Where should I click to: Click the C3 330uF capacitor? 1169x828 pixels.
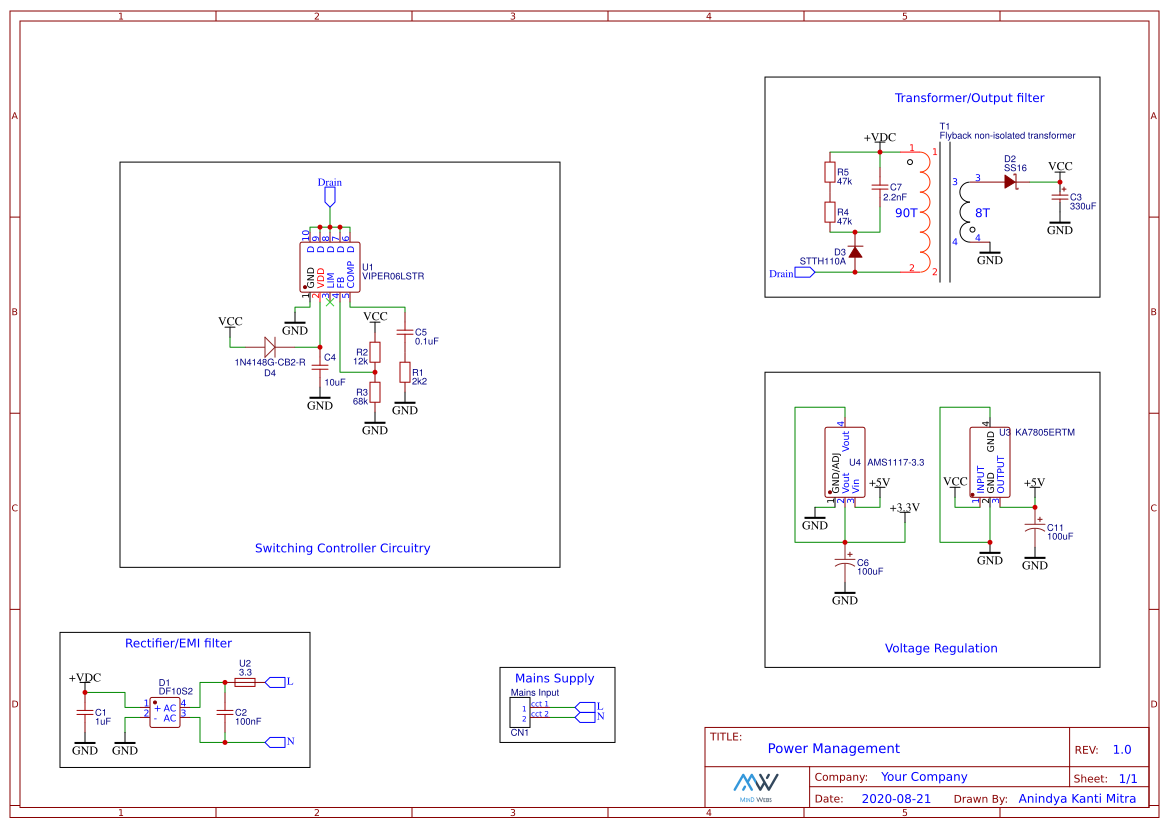pos(1059,197)
